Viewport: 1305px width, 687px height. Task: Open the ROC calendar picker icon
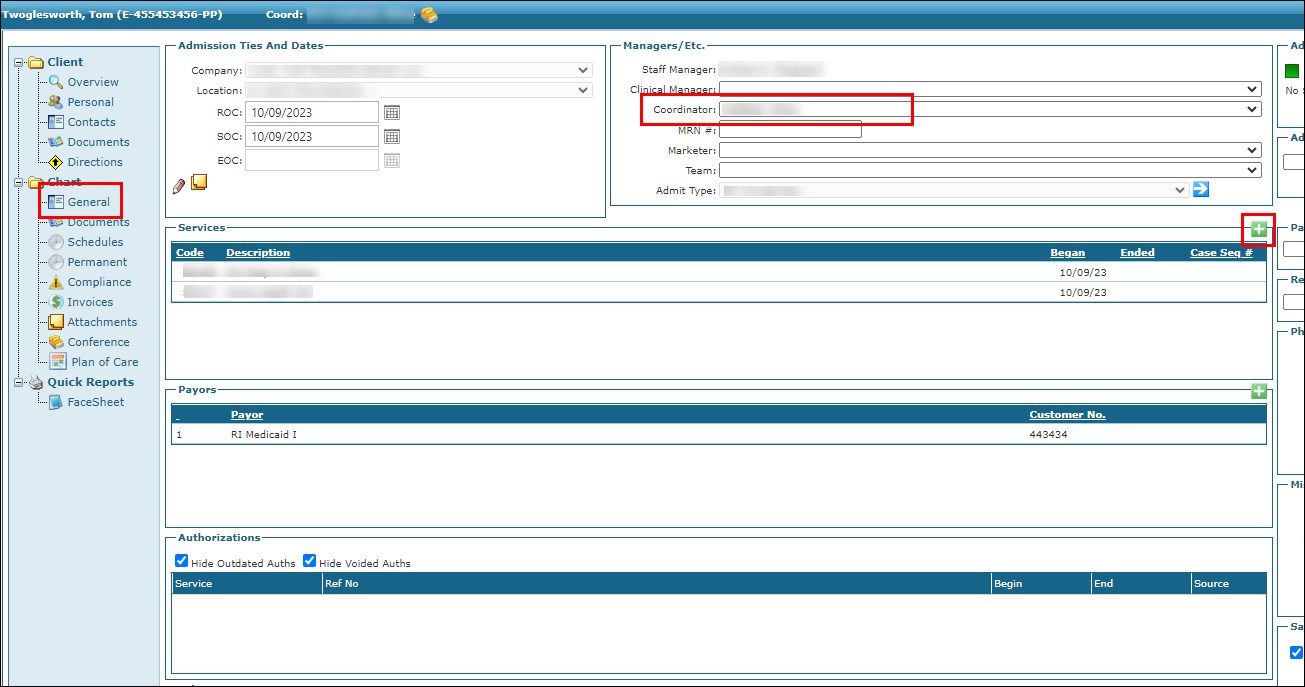(x=392, y=112)
